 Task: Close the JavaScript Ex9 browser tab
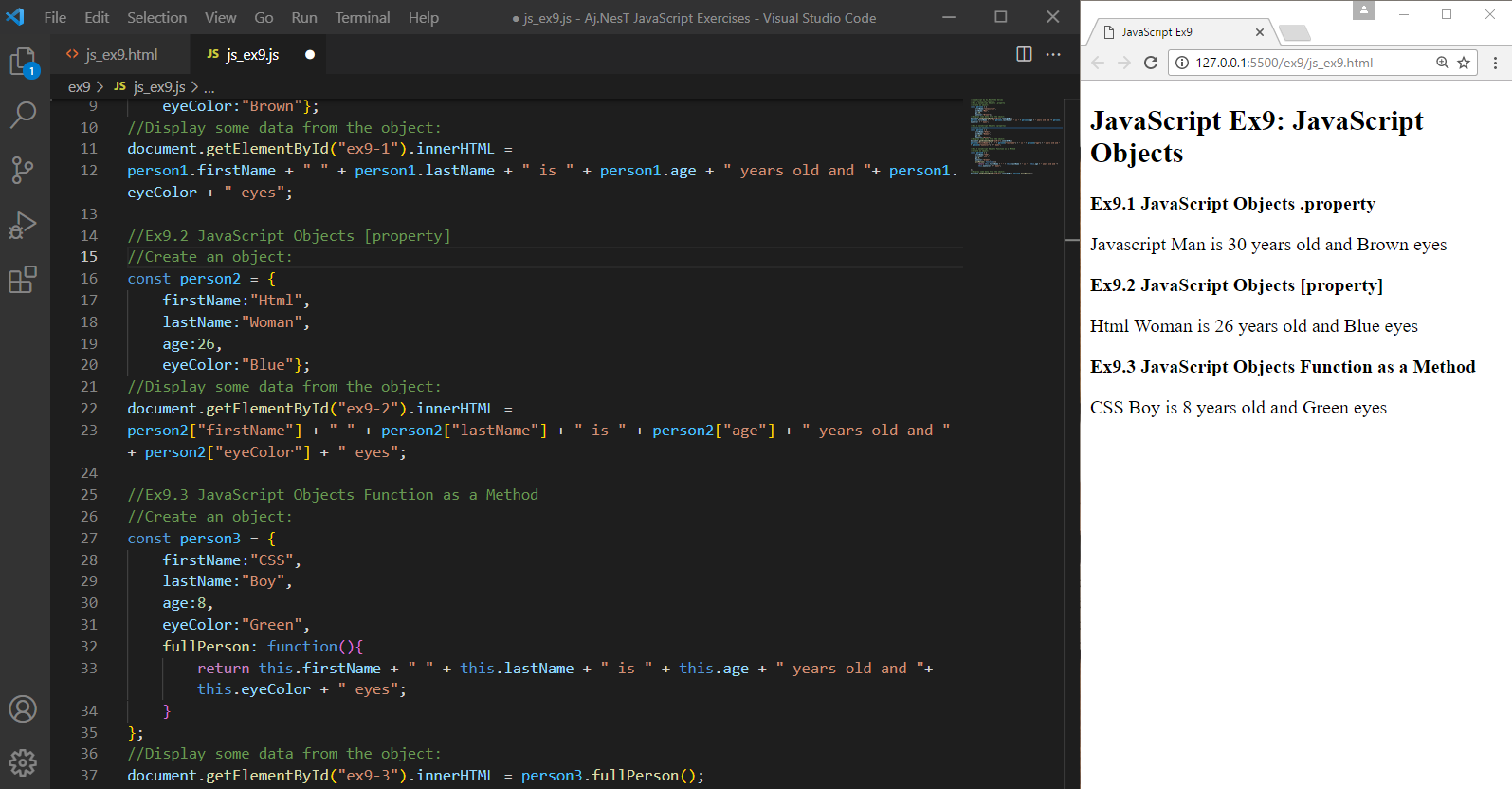pyautogui.click(x=1259, y=32)
